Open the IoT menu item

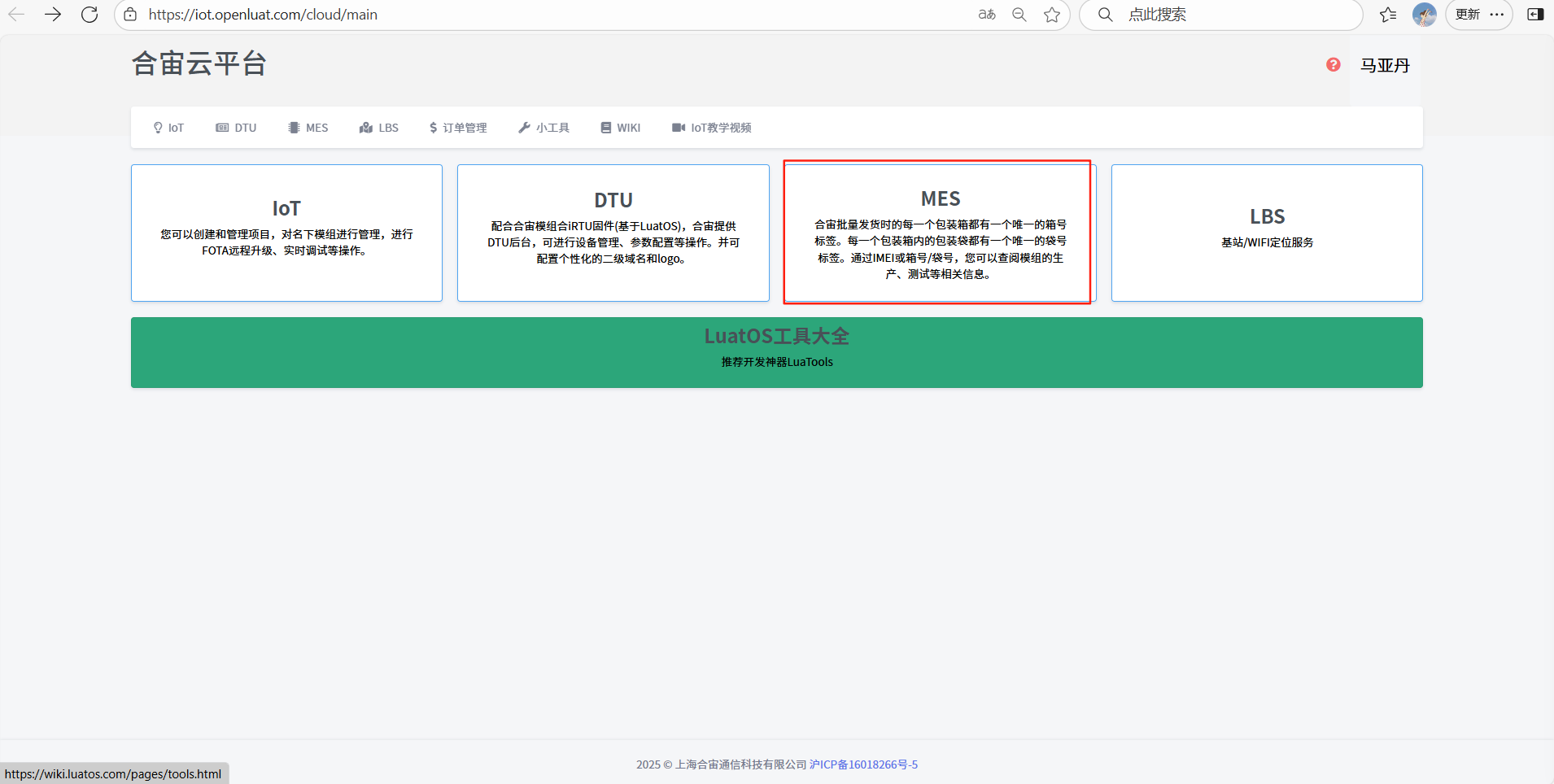click(x=168, y=128)
